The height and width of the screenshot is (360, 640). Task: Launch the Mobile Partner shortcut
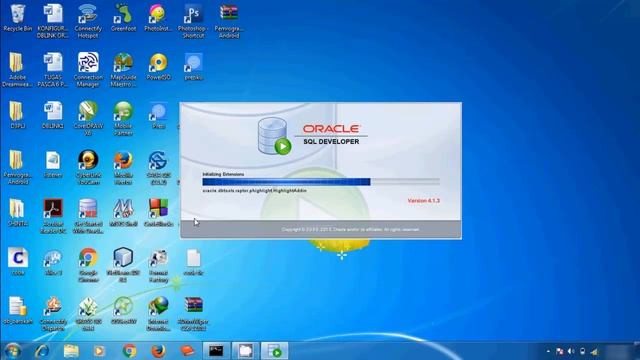[x=123, y=118]
